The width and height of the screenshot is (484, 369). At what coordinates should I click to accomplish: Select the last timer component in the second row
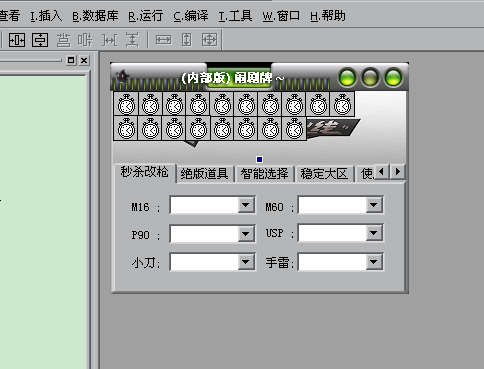click(294, 128)
